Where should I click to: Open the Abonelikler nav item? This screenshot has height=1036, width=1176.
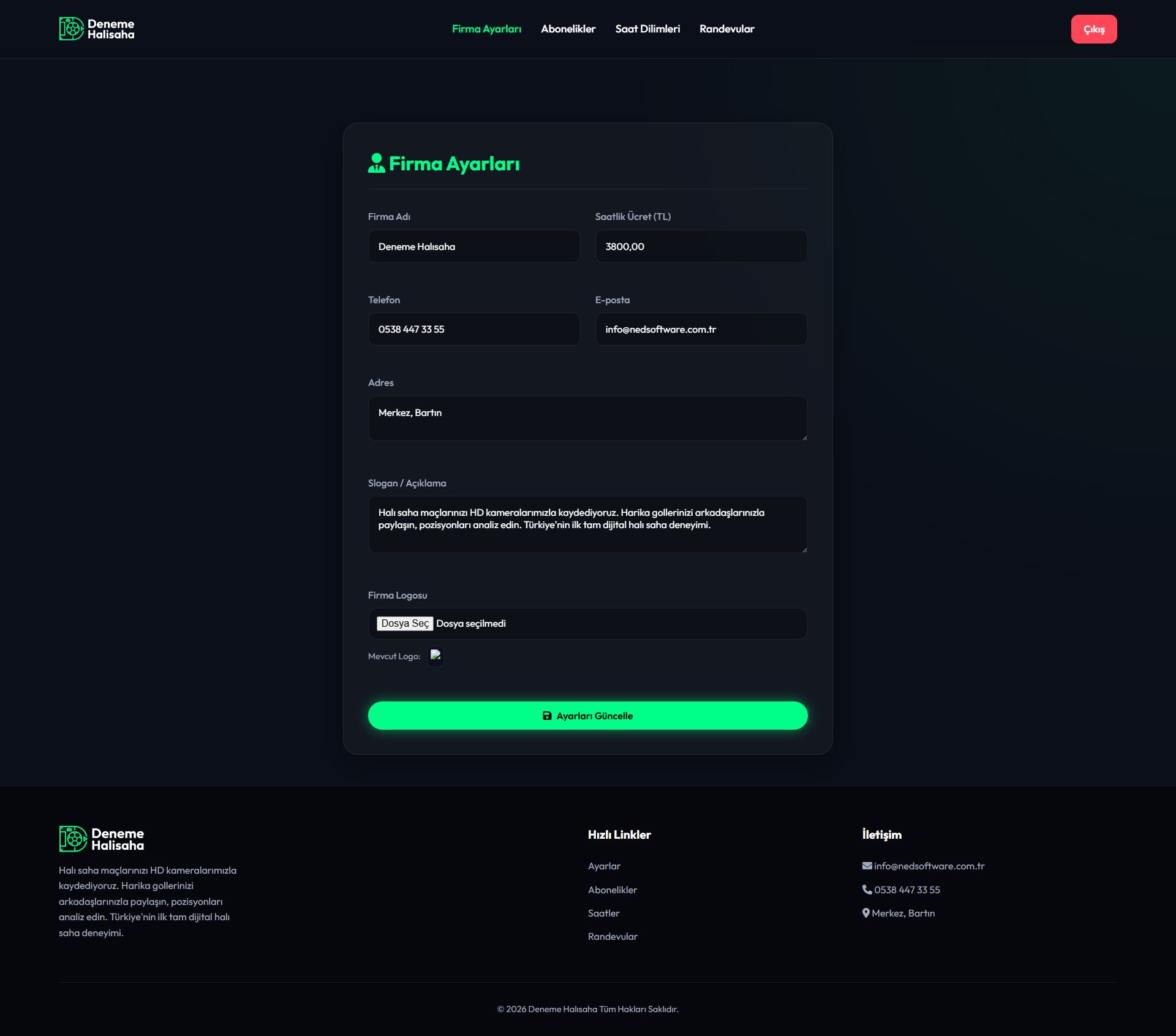coord(568,29)
